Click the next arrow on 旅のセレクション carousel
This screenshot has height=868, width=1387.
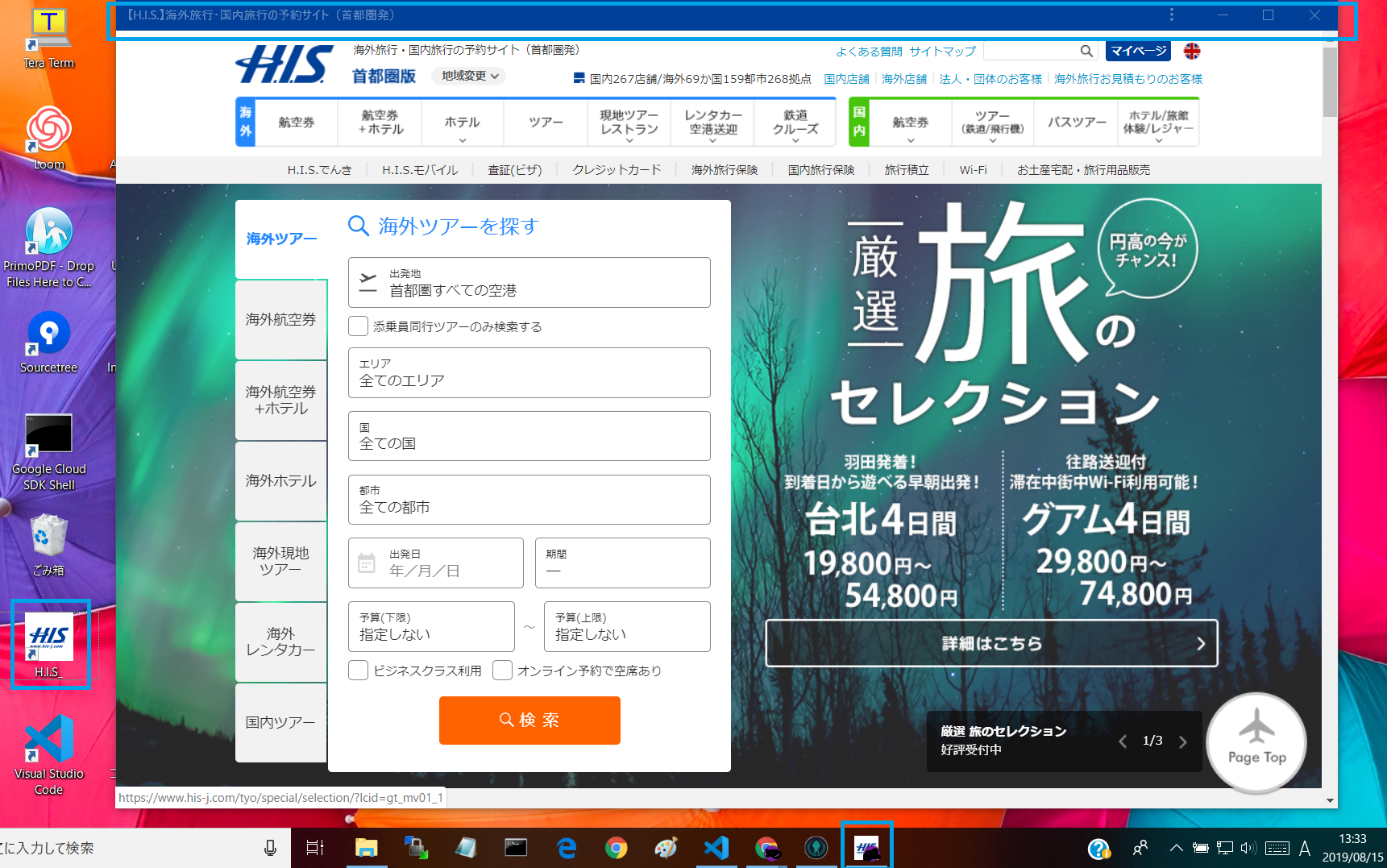1182,741
